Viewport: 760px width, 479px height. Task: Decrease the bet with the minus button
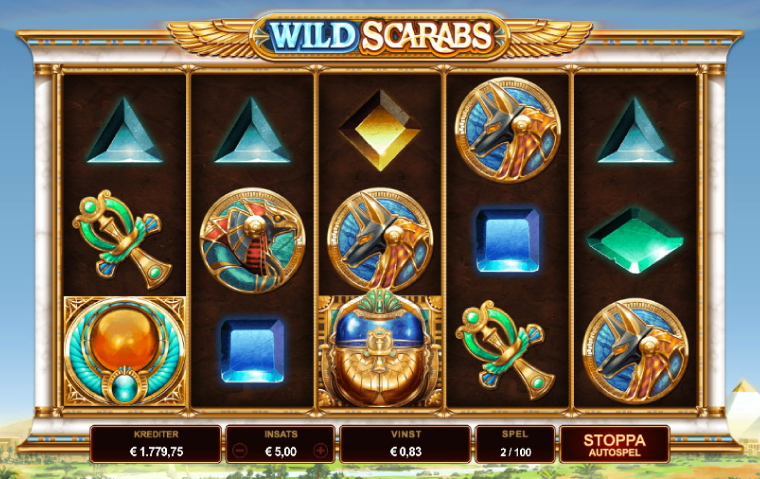tap(239, 451)
